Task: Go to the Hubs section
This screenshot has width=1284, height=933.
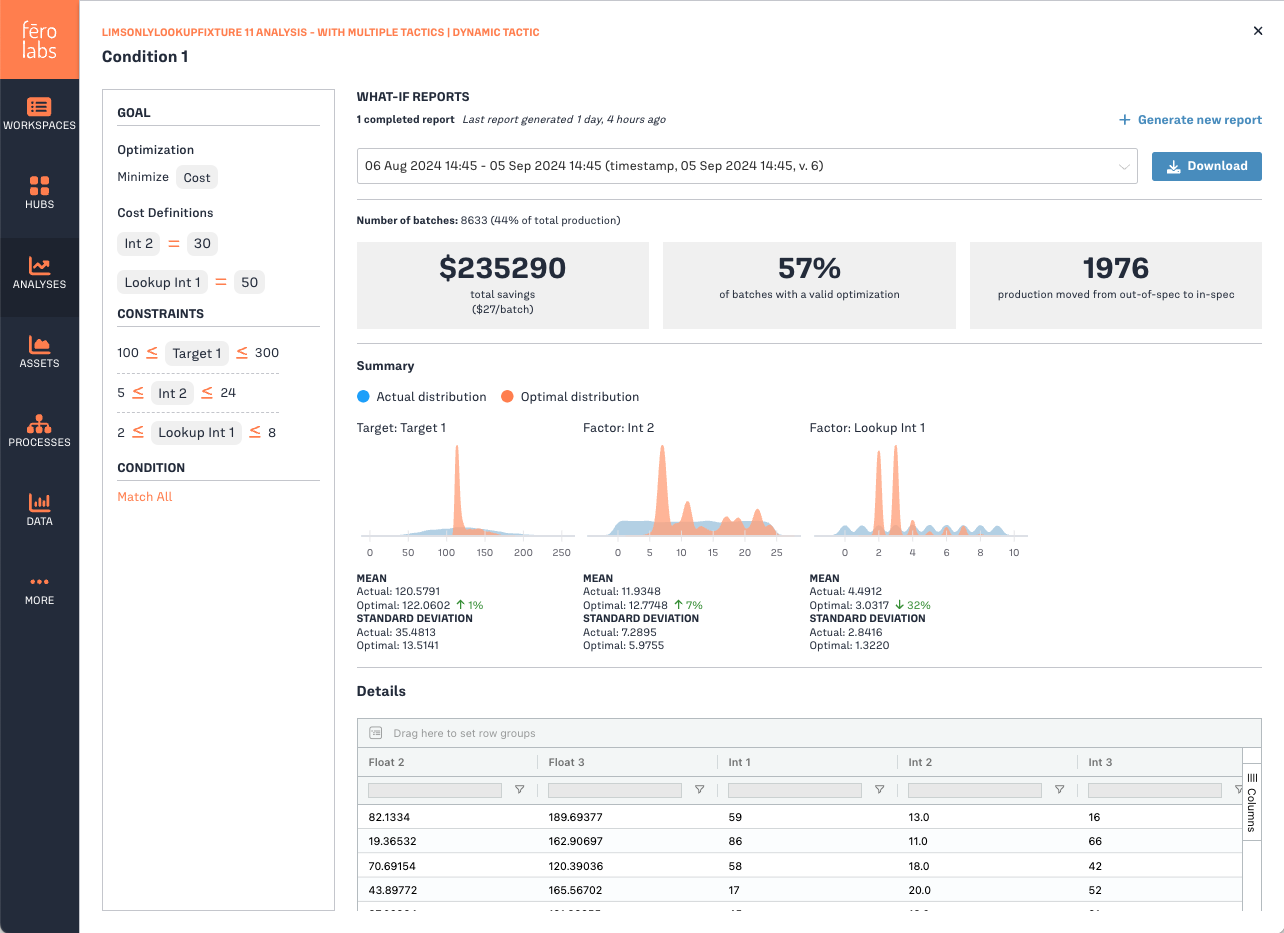Action: (x=39, y=193)
